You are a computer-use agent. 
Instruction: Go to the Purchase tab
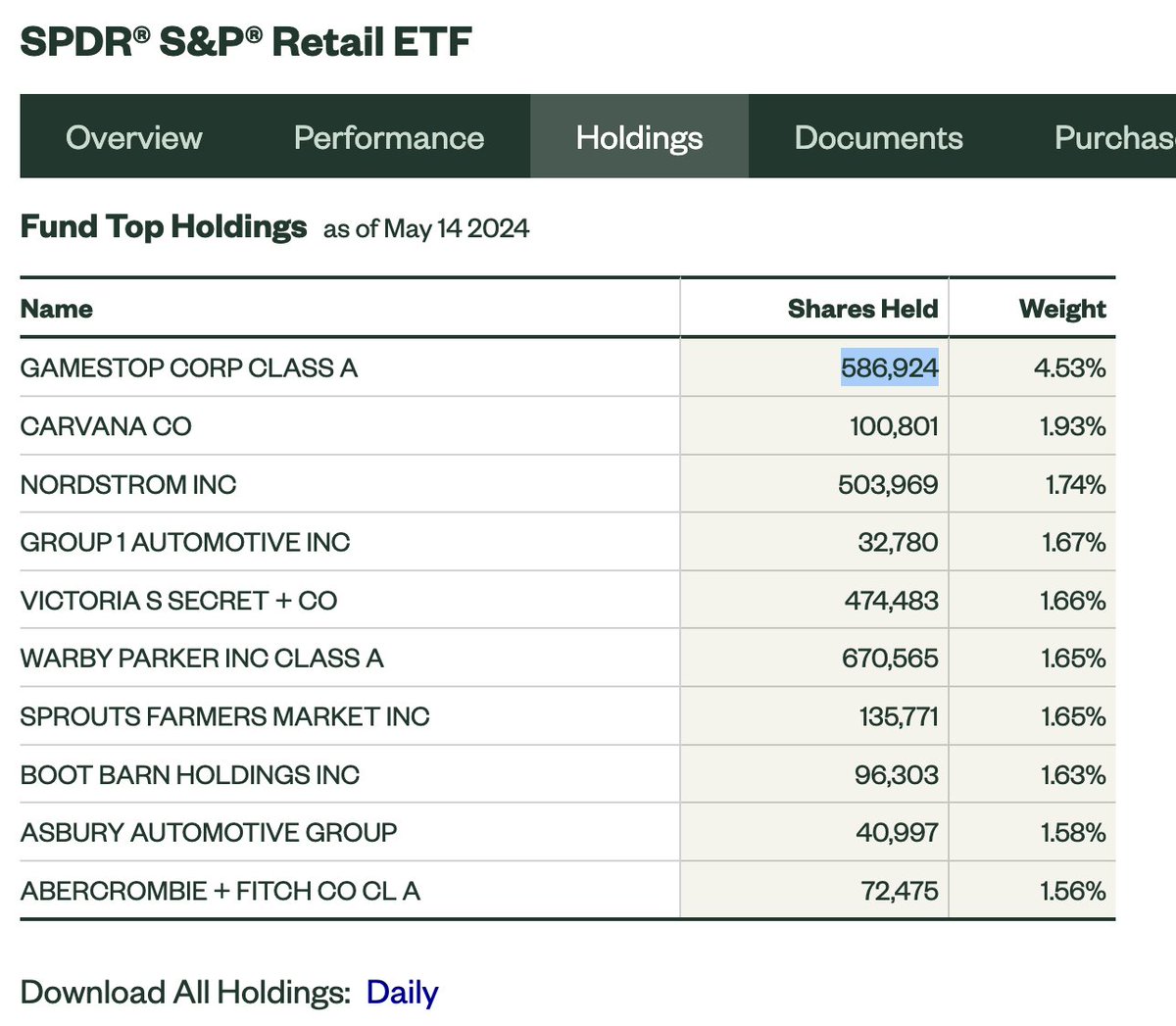pos(1114,137)
